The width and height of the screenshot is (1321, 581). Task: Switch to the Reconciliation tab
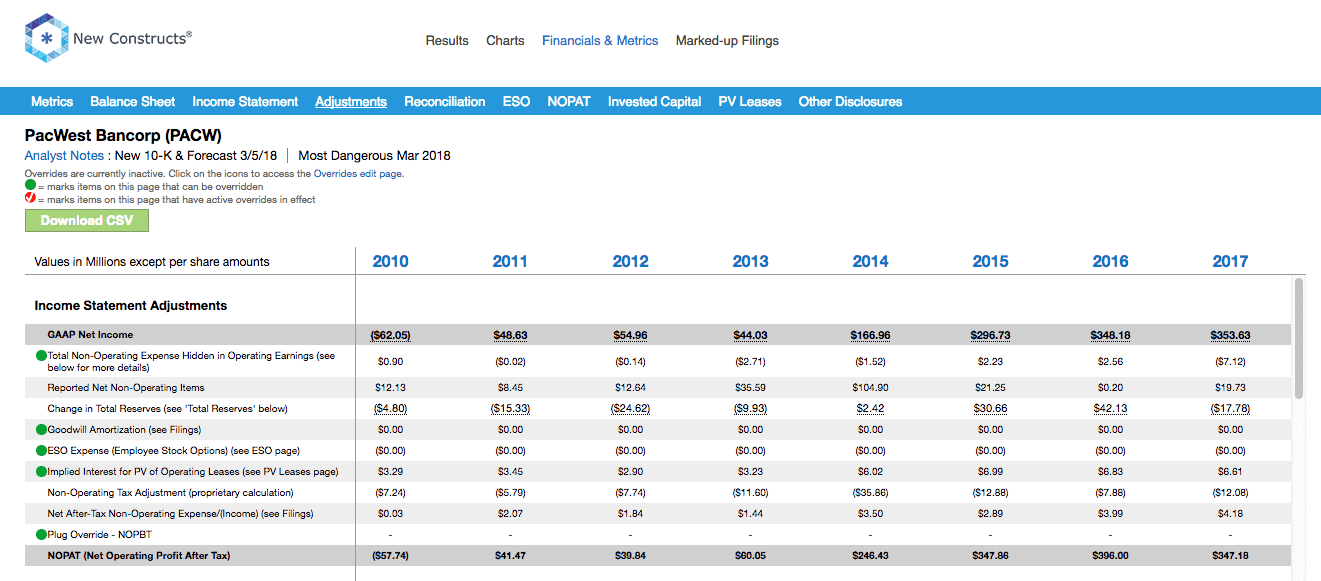click(445, 101)
